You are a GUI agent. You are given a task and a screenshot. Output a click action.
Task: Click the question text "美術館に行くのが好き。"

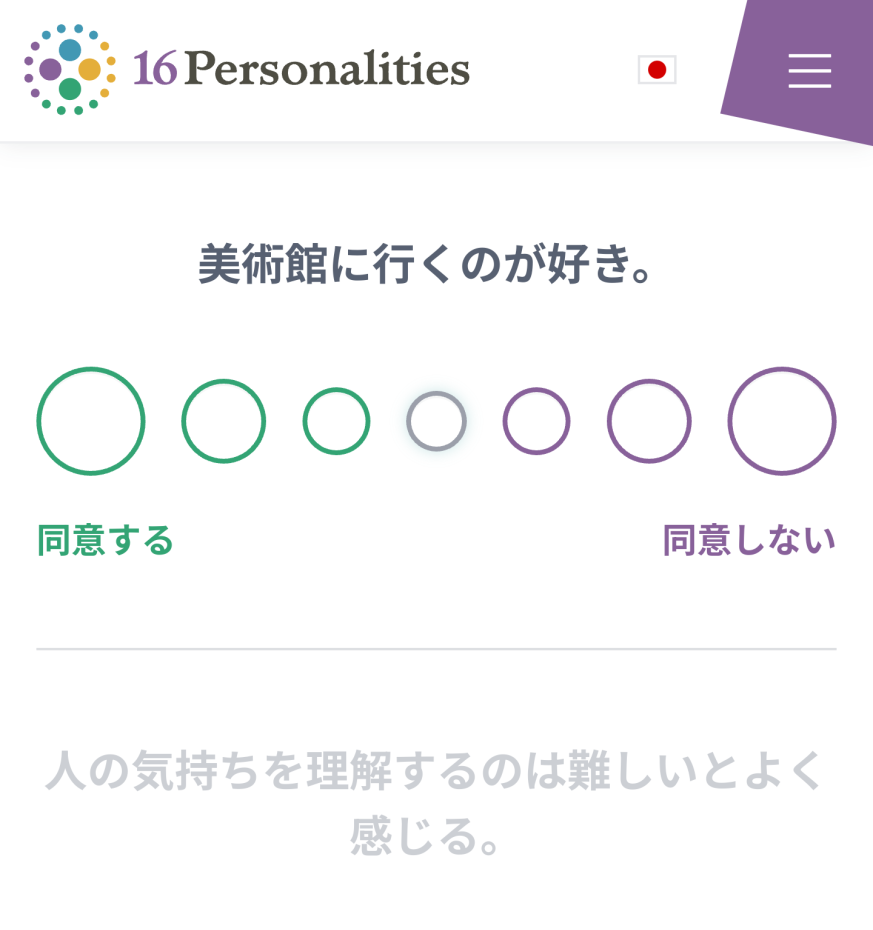pos(428,266)
